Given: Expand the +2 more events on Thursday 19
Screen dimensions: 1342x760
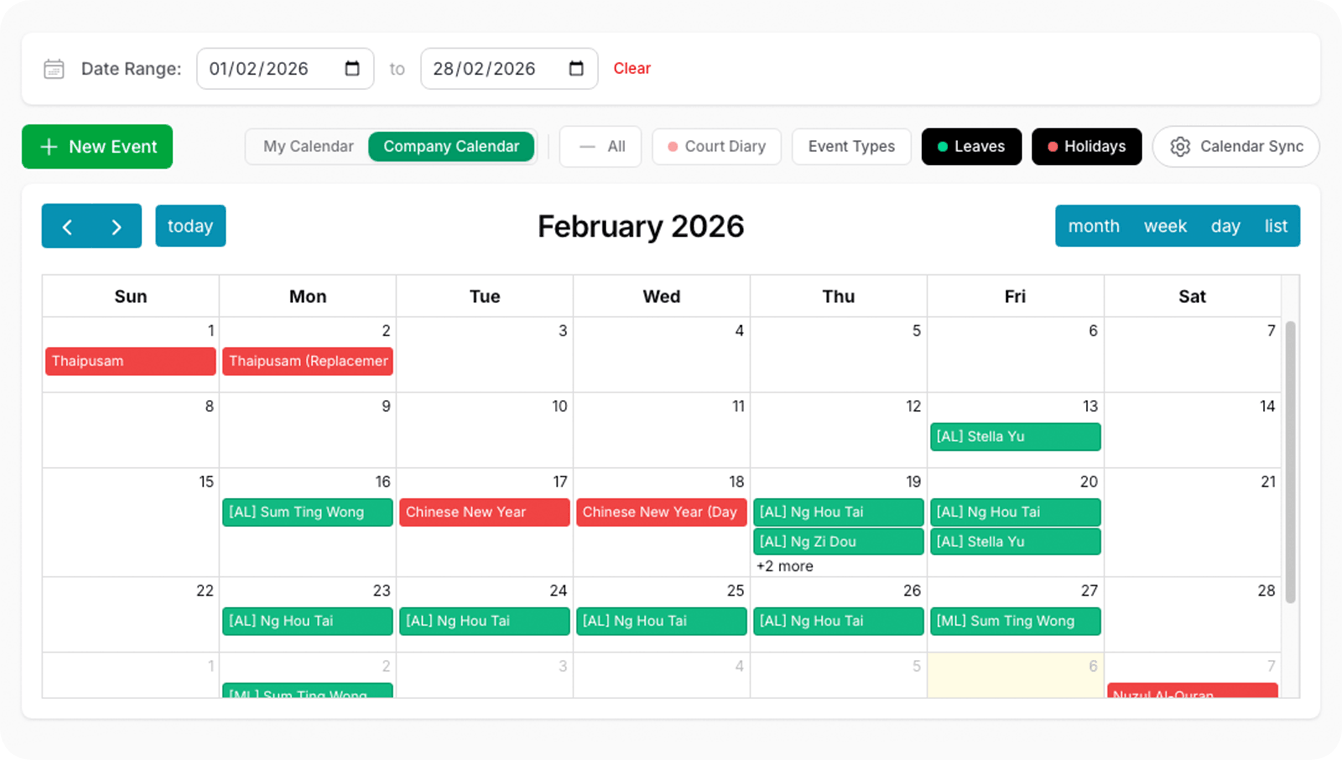Looking at the screenshot, I should [784, 566].
